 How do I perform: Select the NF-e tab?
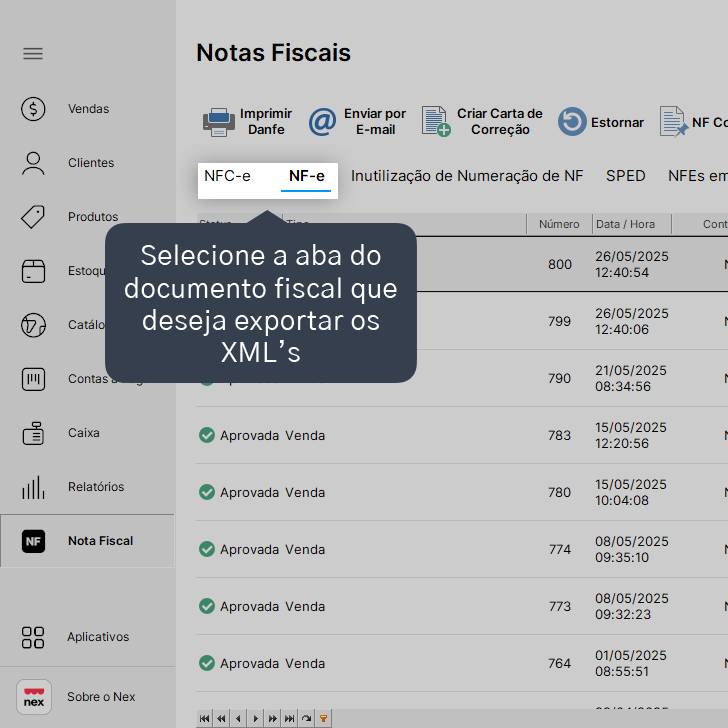[x=306, y=176]
